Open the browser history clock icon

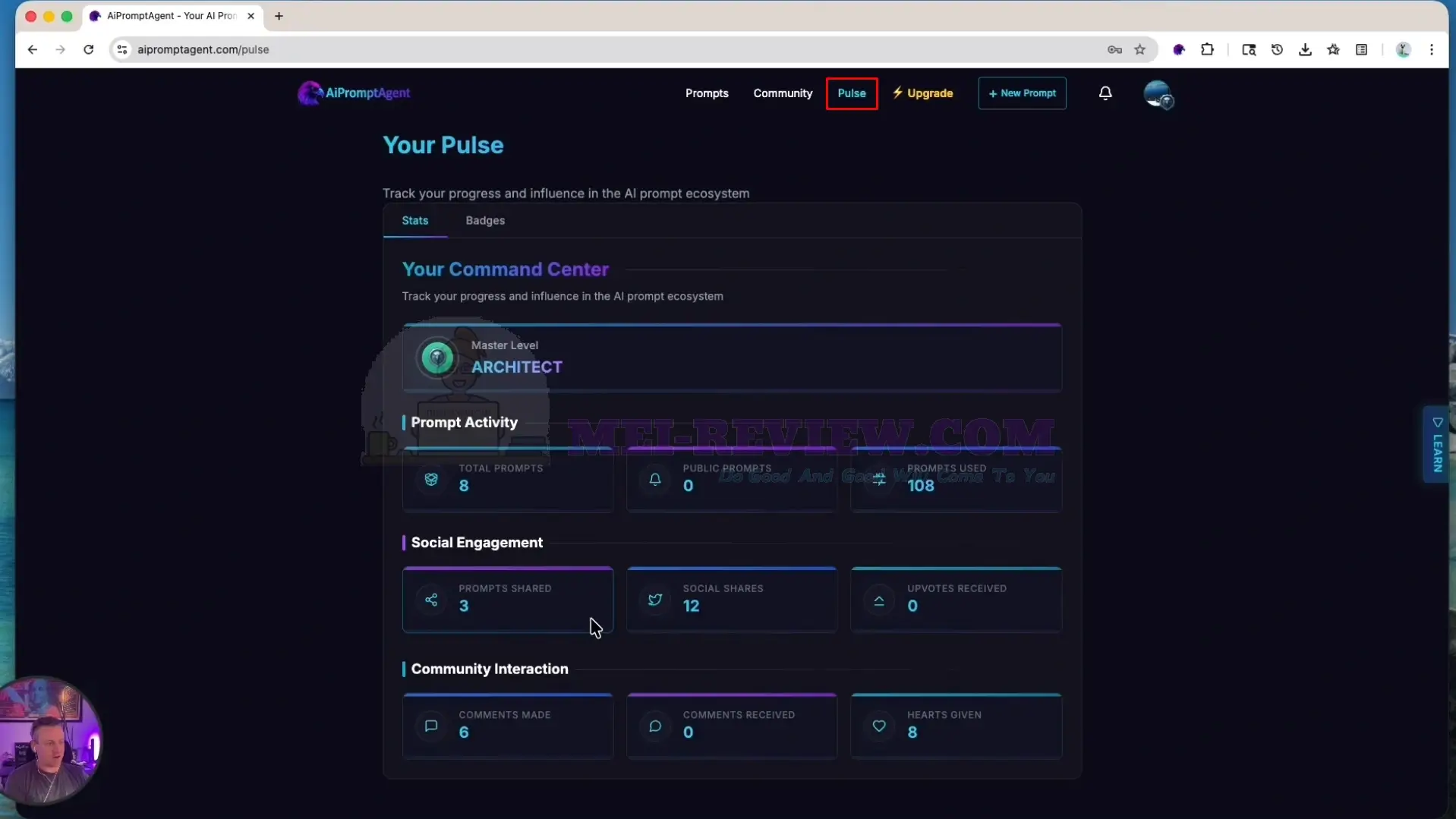(1277, 49)
